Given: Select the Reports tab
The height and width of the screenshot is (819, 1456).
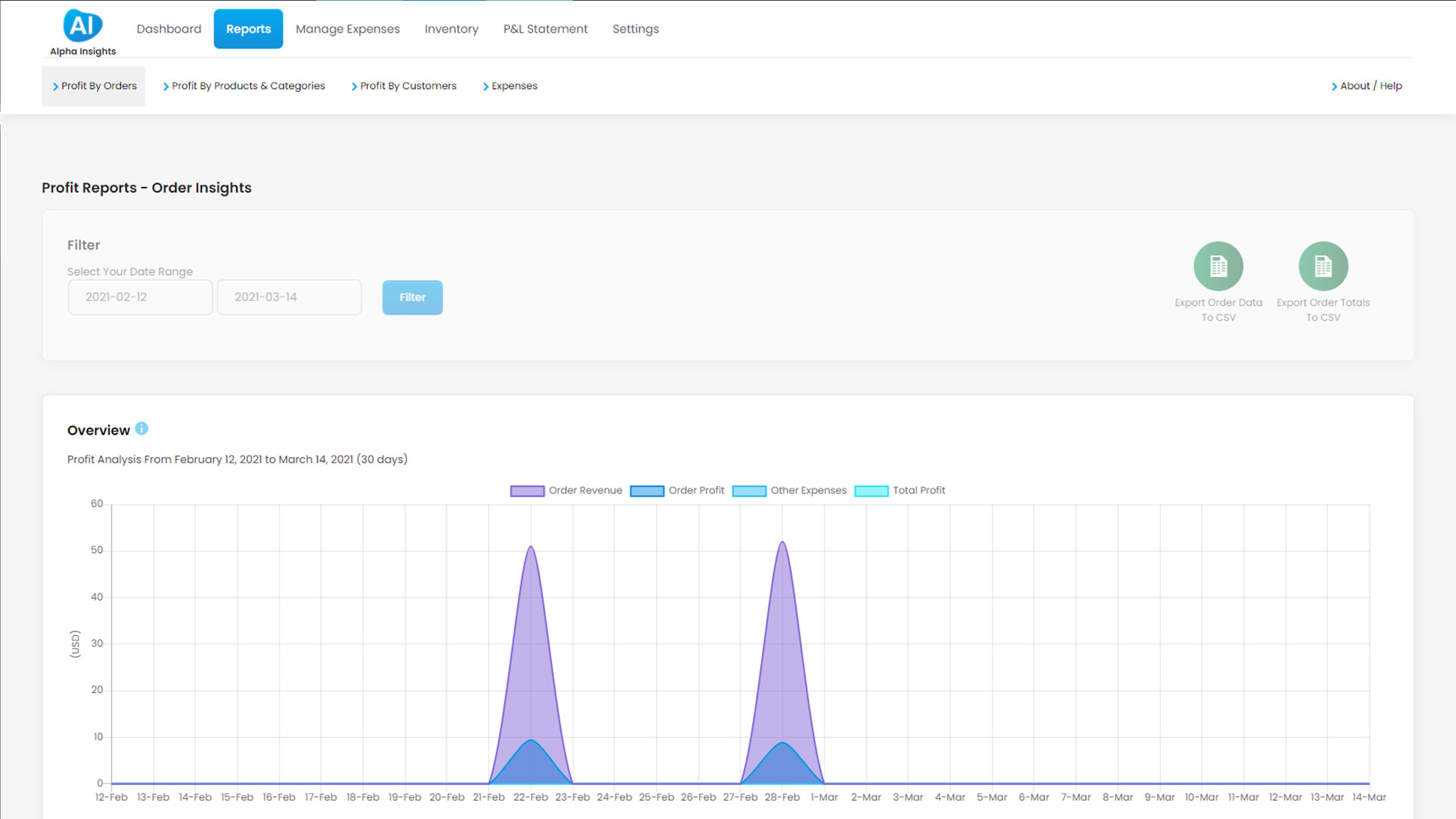Looking at the screenshot, I should 248,29.
